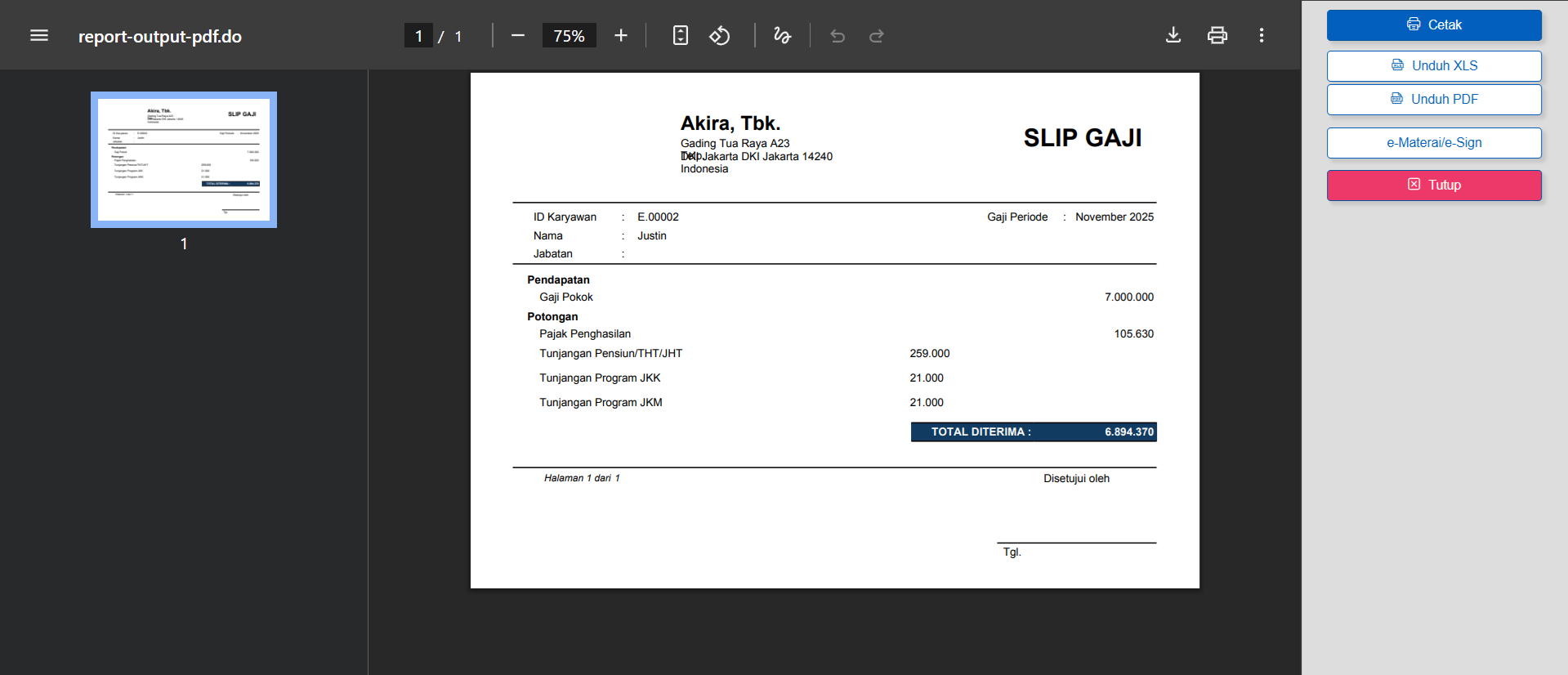Click the report-output-pdf.do file title
1568x675 pixels.
[x=160, y=37]
